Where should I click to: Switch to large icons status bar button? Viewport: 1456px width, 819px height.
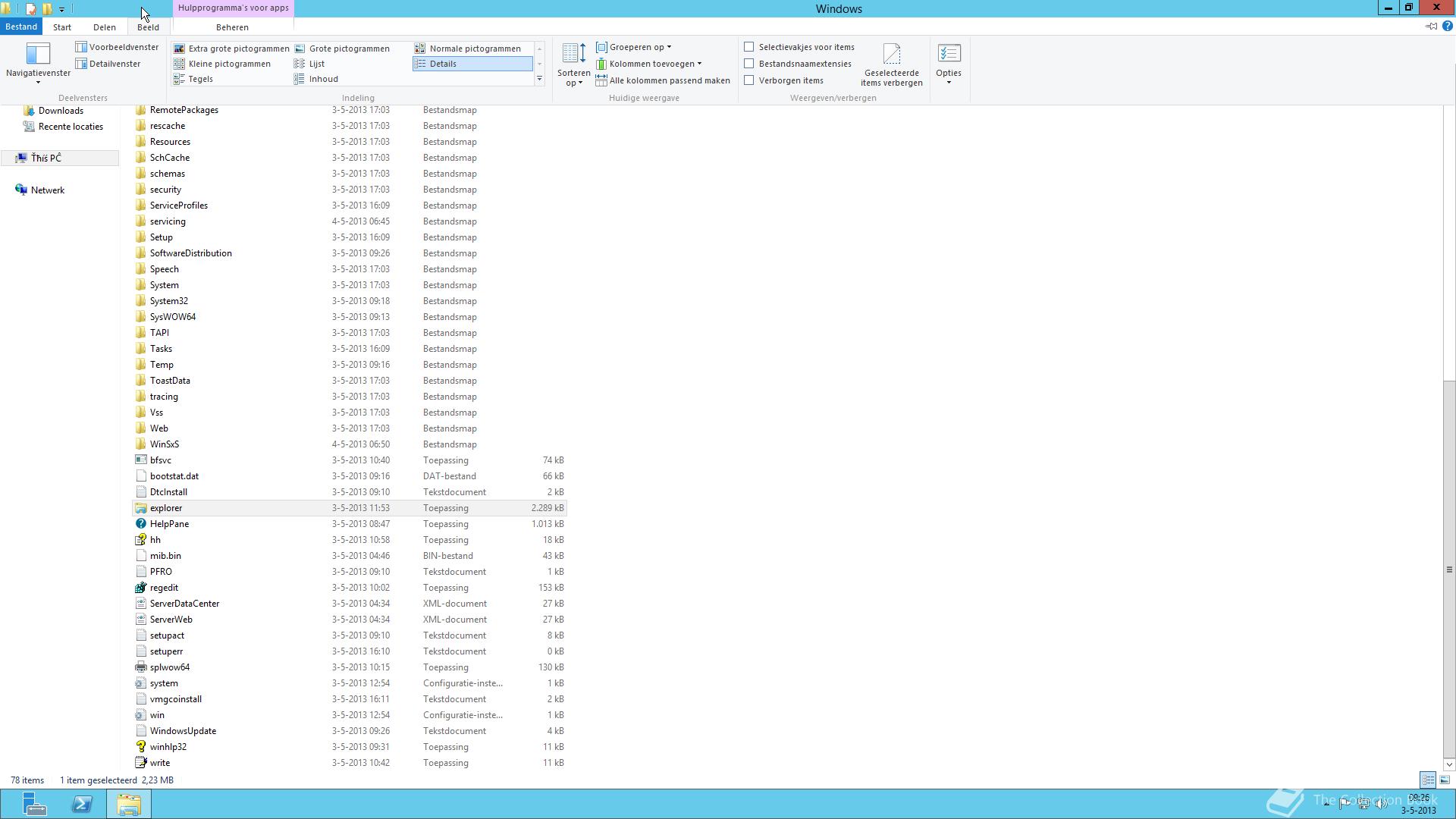coord(1445,780)
